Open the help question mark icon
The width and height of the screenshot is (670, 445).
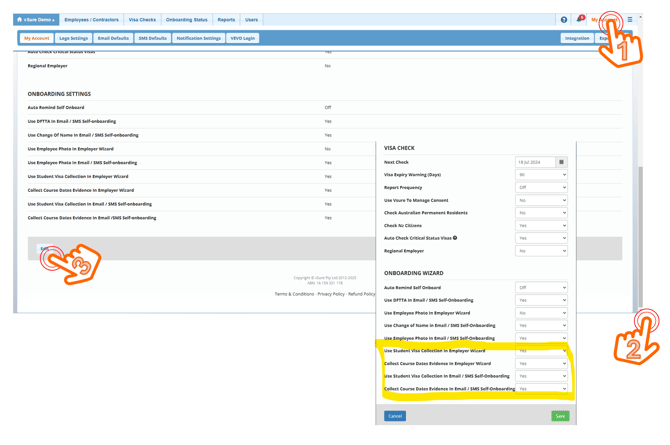564,19
